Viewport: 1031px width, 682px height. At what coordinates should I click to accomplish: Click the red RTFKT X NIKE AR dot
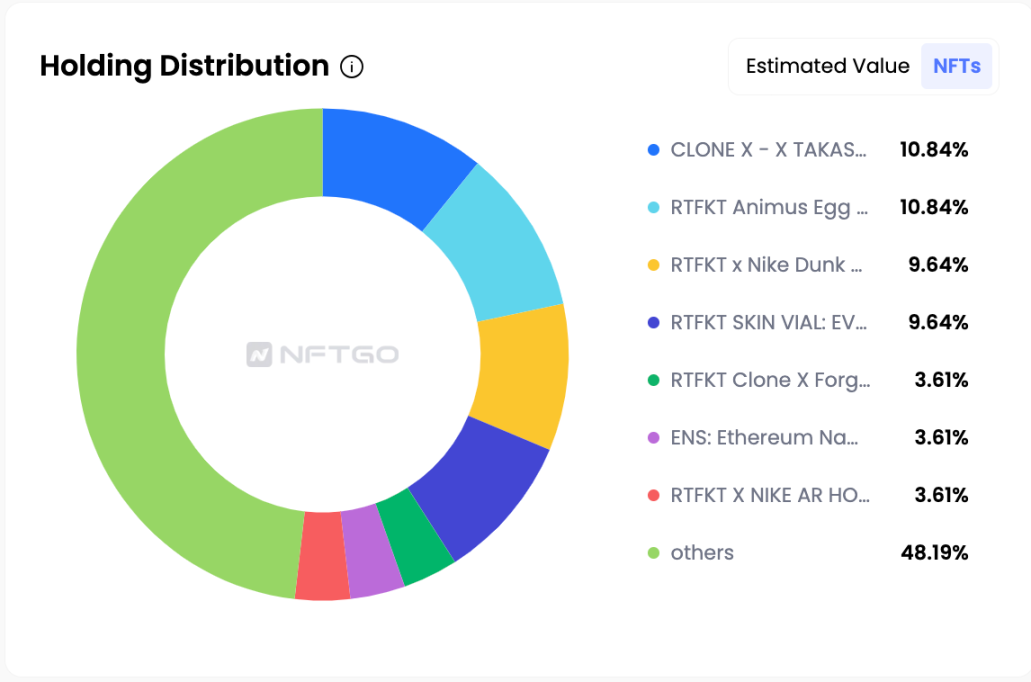[x=654, y=495]
